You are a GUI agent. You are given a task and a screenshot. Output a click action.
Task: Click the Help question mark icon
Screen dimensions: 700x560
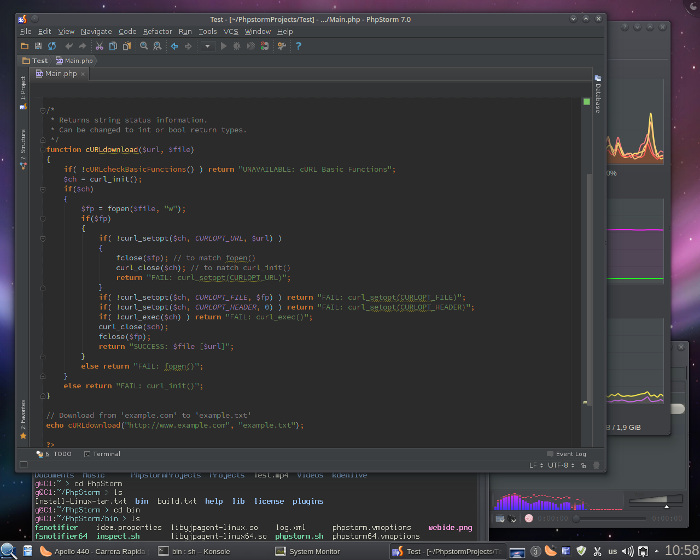[x=299, y=46]
